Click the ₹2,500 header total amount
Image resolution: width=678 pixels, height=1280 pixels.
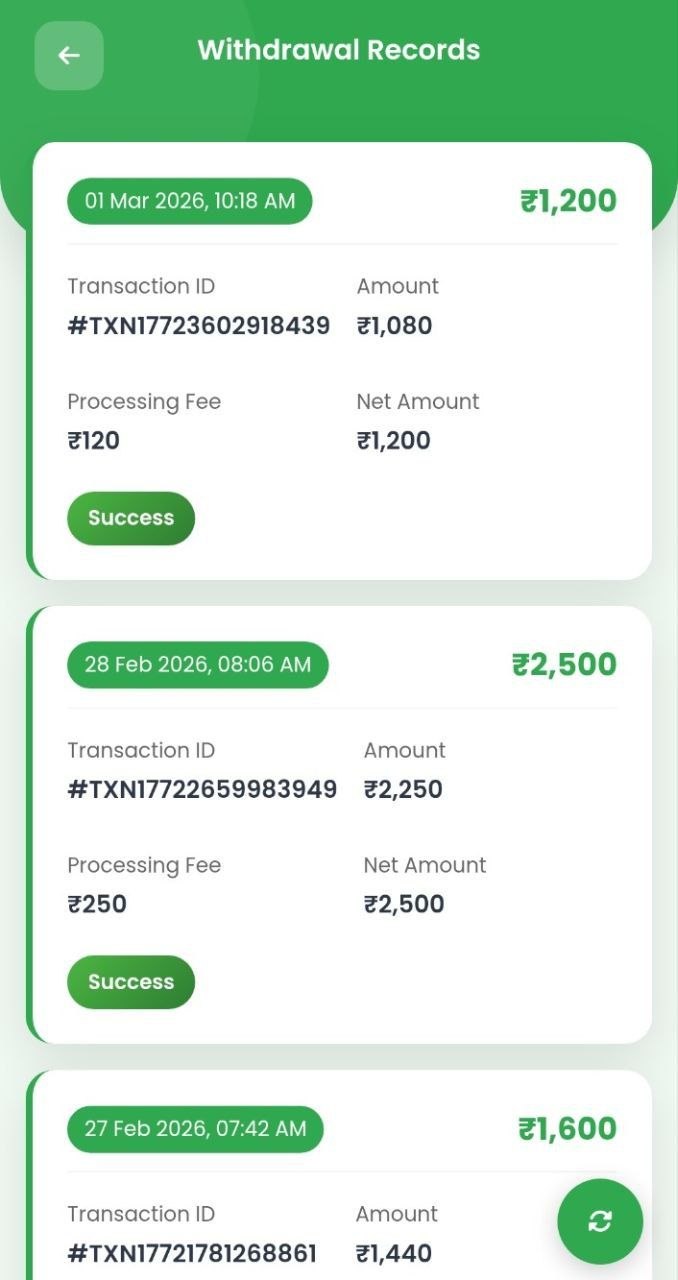click(564, 665)
